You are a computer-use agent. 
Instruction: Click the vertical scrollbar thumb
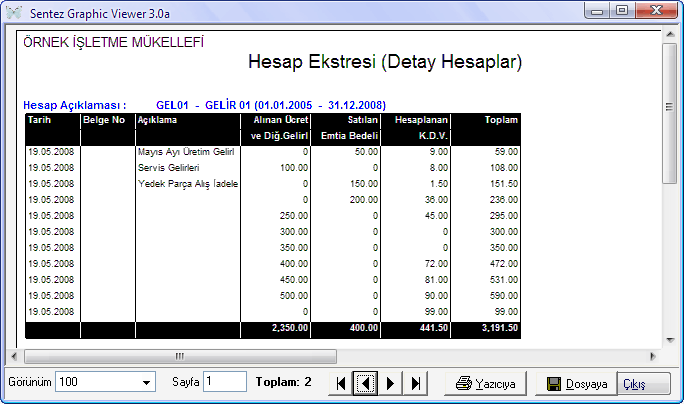click(668, 110)
